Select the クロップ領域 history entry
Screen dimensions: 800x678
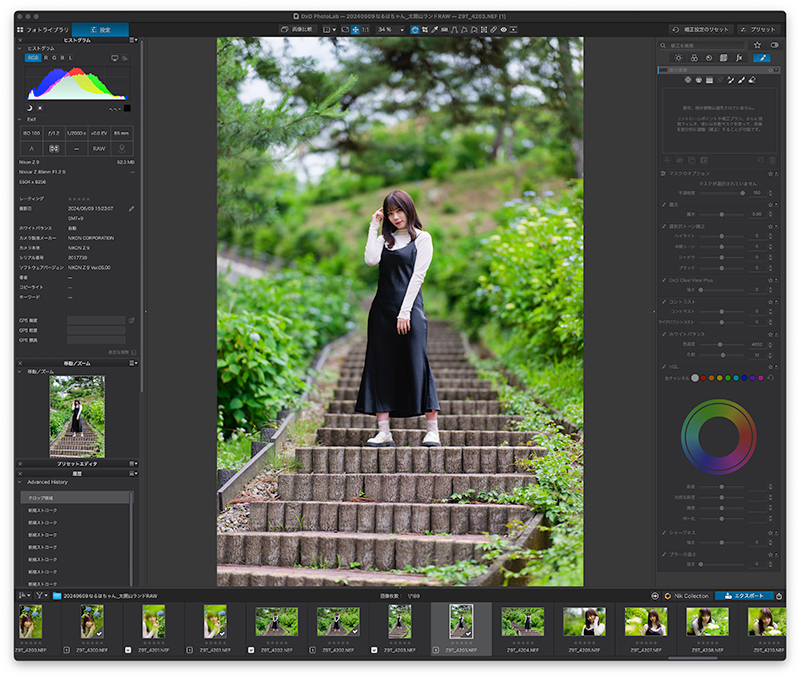click(x=76, y=497)
